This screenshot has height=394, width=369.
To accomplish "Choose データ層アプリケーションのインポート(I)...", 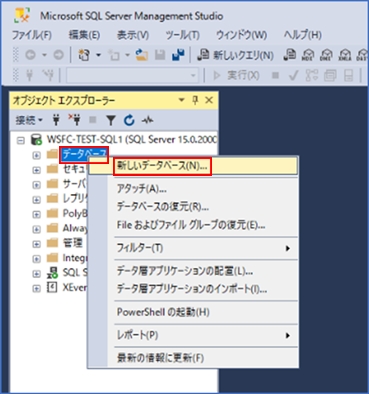I will (193, 289).
